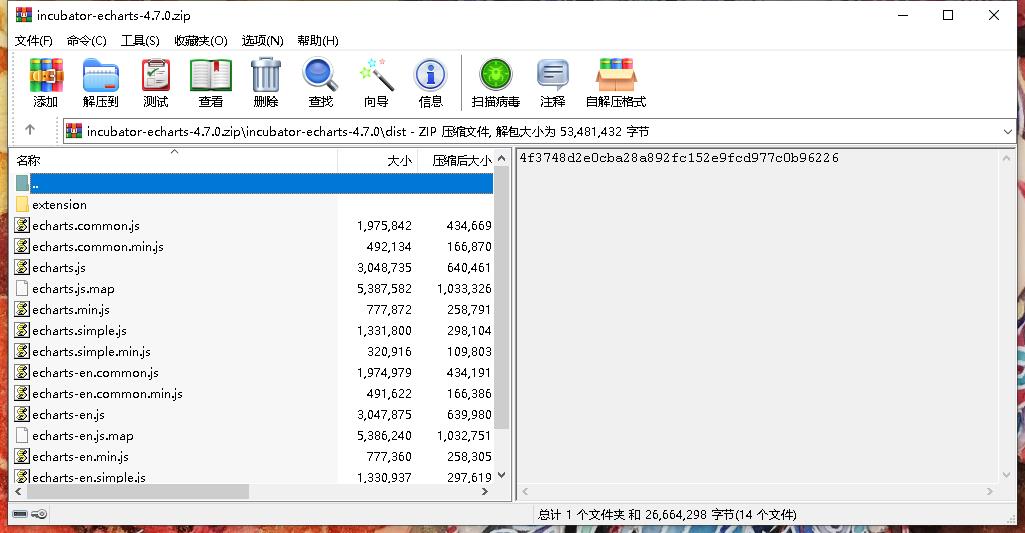
Task: Click the file list horizontal scroll-right arrow
Action: click(485, 491)
